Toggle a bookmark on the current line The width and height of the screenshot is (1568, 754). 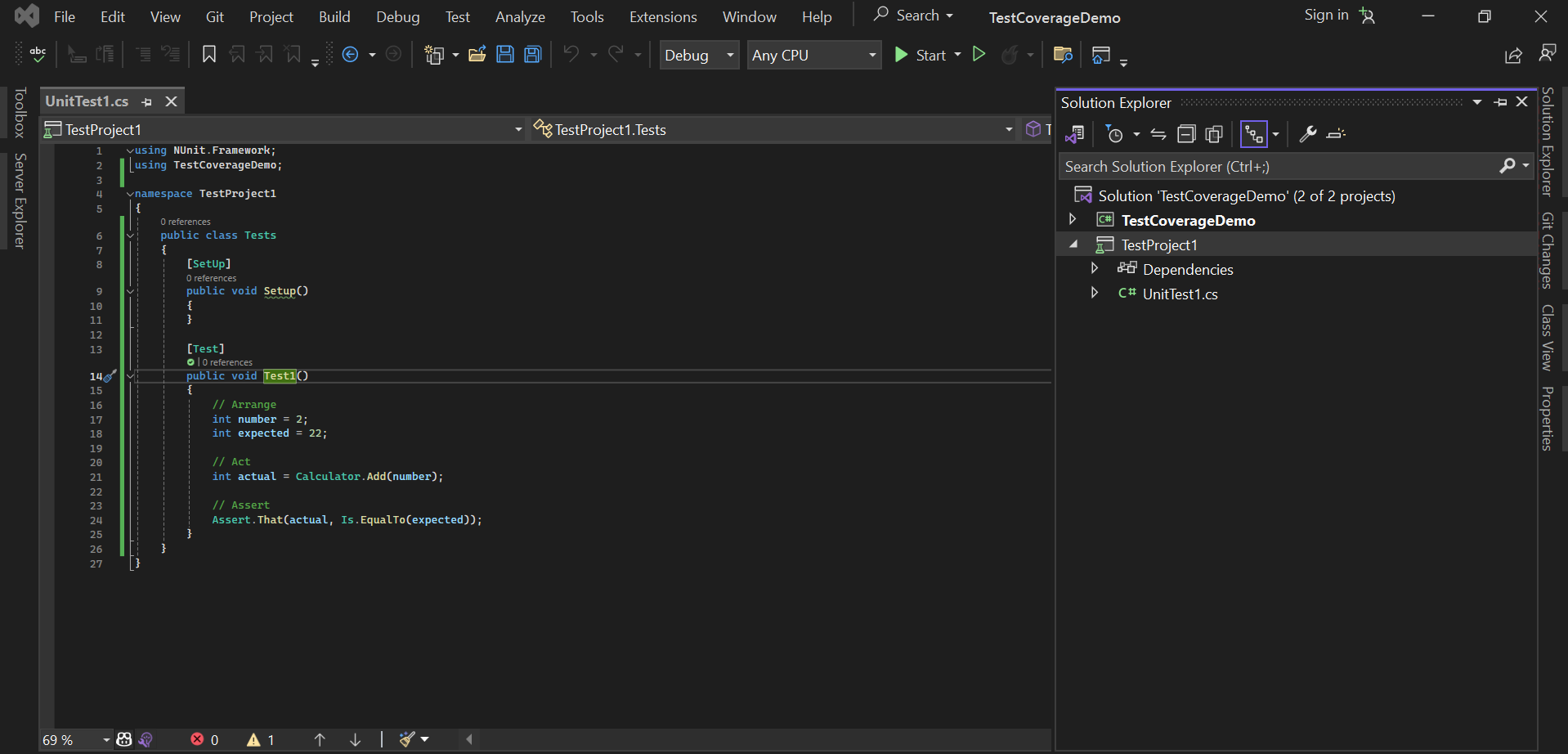coord(209,55)
